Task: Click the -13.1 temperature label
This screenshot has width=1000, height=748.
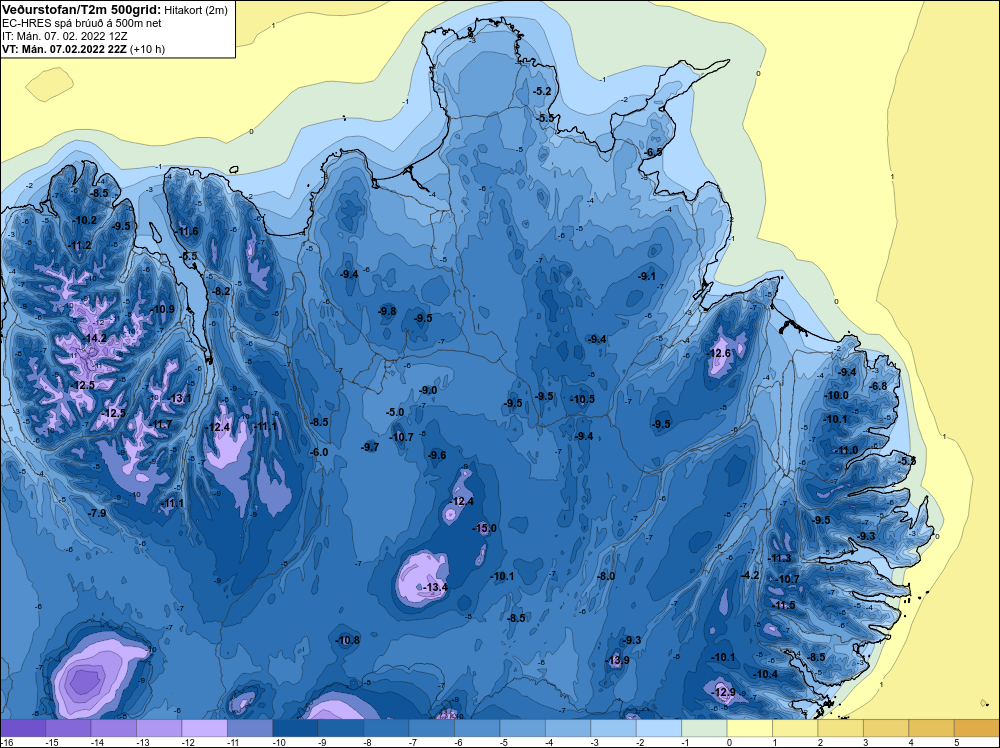Action: click(x=179, y=398)
